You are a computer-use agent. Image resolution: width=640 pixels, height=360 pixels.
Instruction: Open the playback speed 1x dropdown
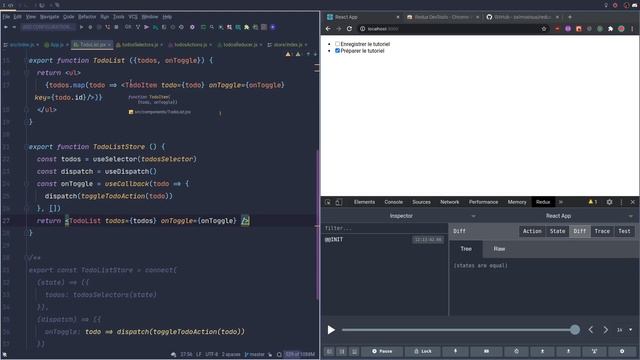pos(624,330)
